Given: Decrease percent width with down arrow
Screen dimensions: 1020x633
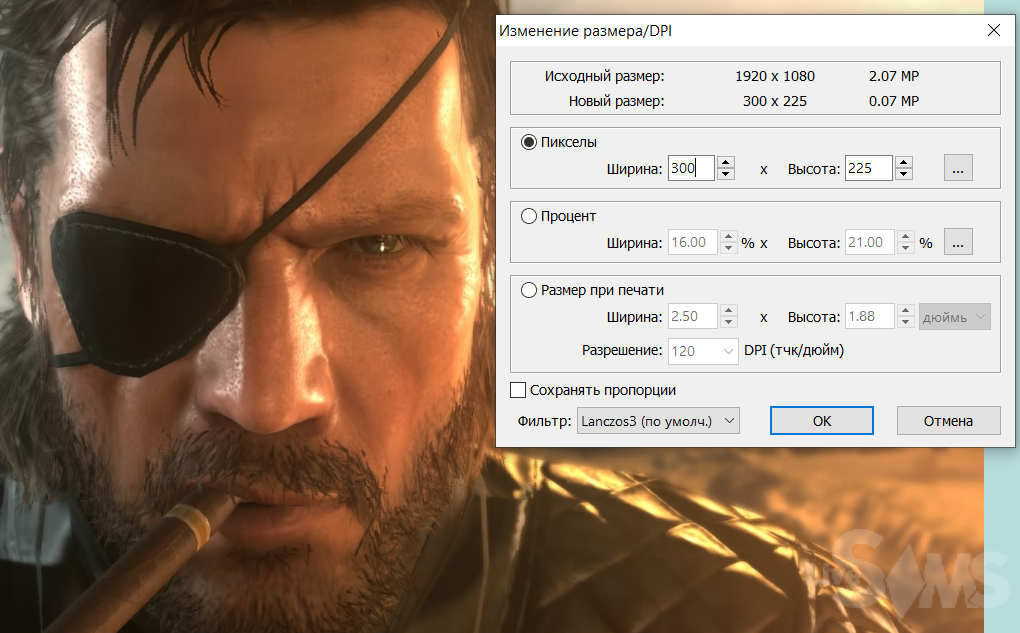Looking at the screenshot, I should pos(729,249).
